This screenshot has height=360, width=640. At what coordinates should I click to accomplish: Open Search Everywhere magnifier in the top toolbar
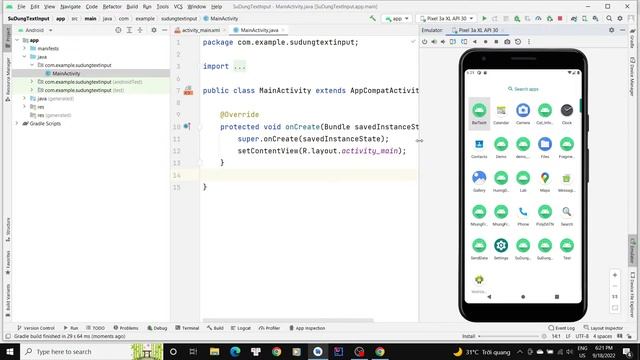pyautogui.click(x=609, y=18)
